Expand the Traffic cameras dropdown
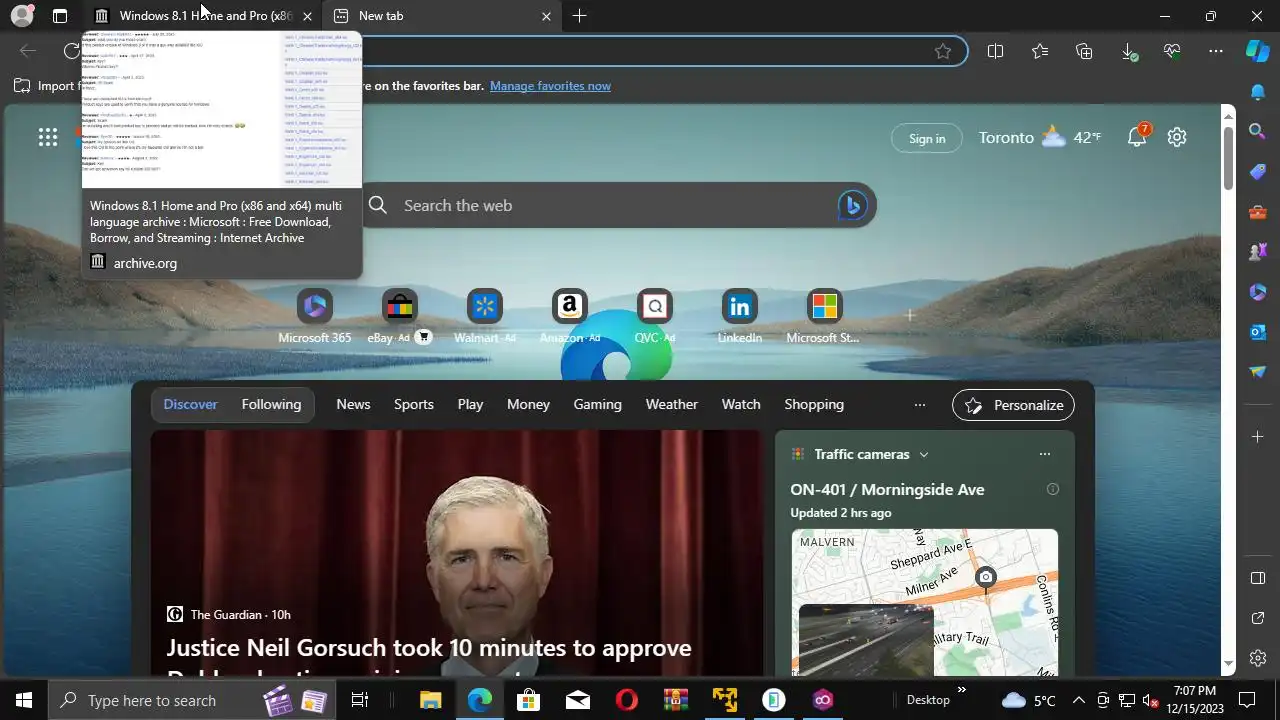The width and height of the screenshot is (1280, 720). click(924, 454)
